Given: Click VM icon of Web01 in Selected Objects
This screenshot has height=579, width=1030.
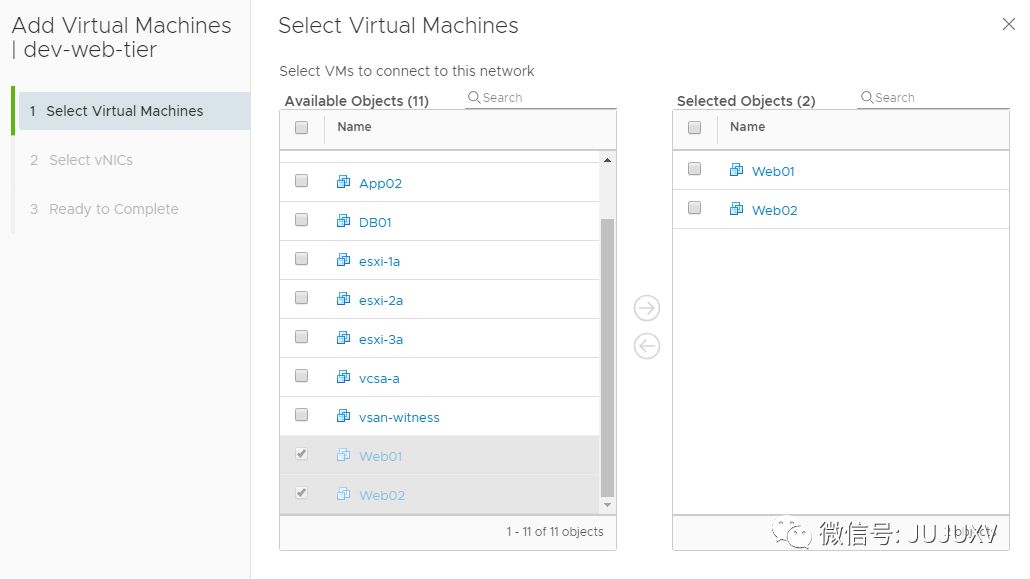Looking at the screenshot, I should coord(737,170).
